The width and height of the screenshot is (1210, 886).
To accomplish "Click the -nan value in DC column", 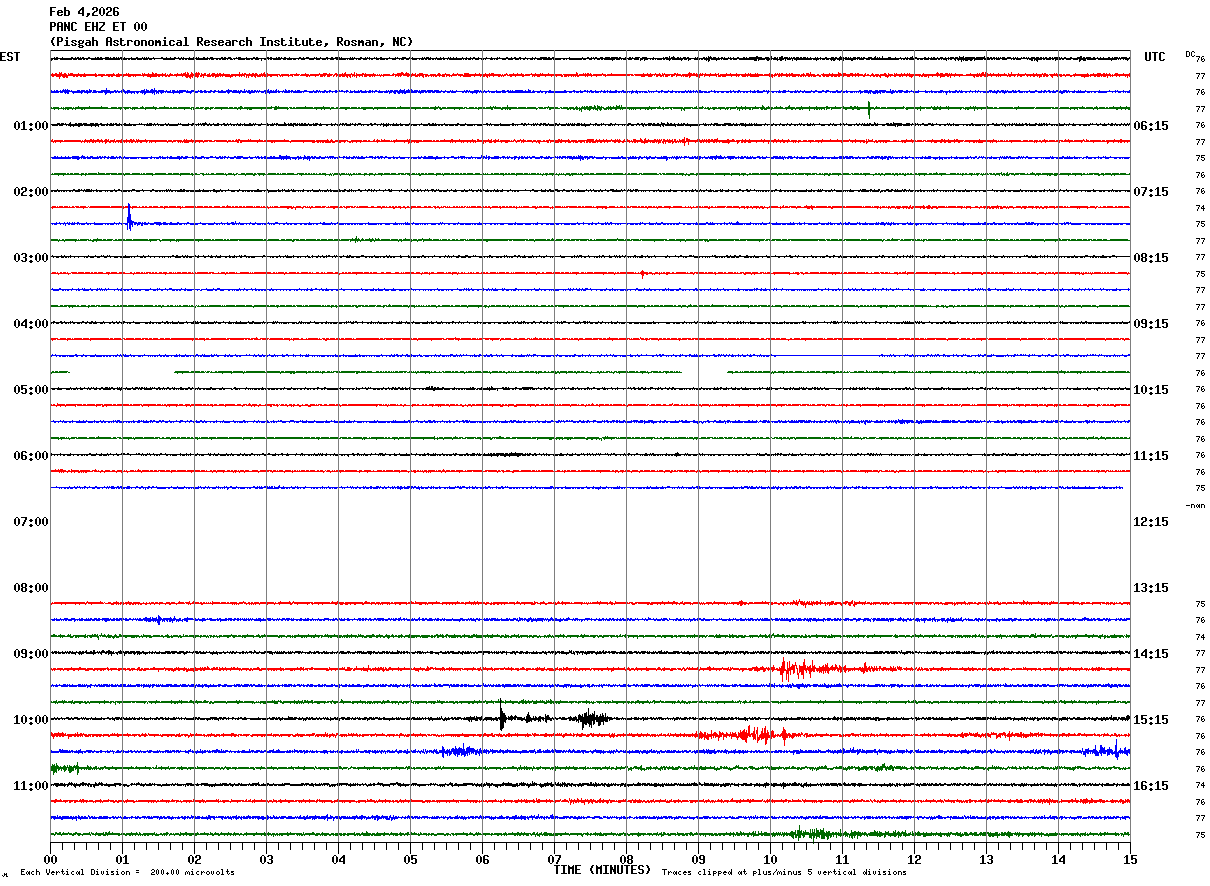I will (1195, 505).
